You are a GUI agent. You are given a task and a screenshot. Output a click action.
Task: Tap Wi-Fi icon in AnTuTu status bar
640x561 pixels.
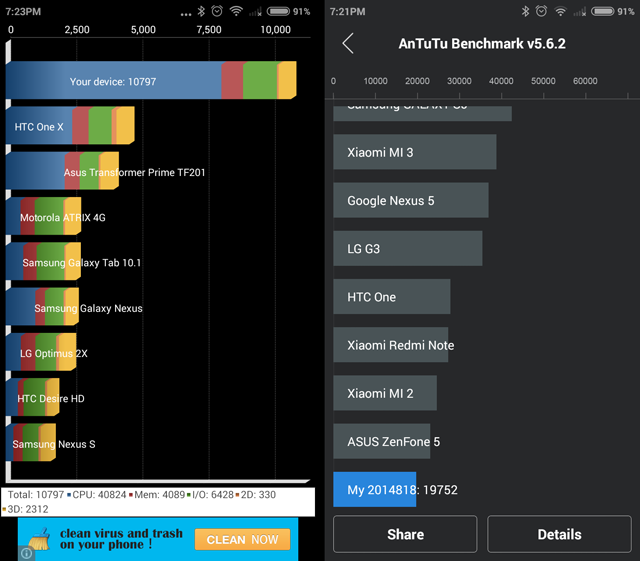click(x=561, y=11)
